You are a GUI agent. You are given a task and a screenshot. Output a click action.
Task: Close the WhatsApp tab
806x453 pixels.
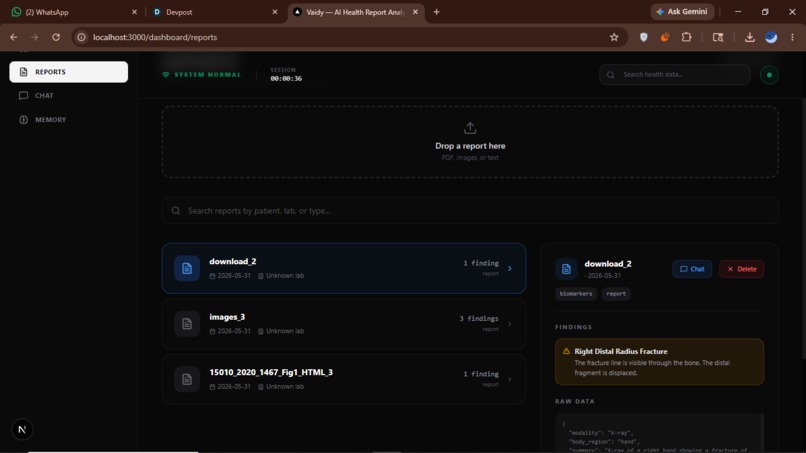pos(134,12)
